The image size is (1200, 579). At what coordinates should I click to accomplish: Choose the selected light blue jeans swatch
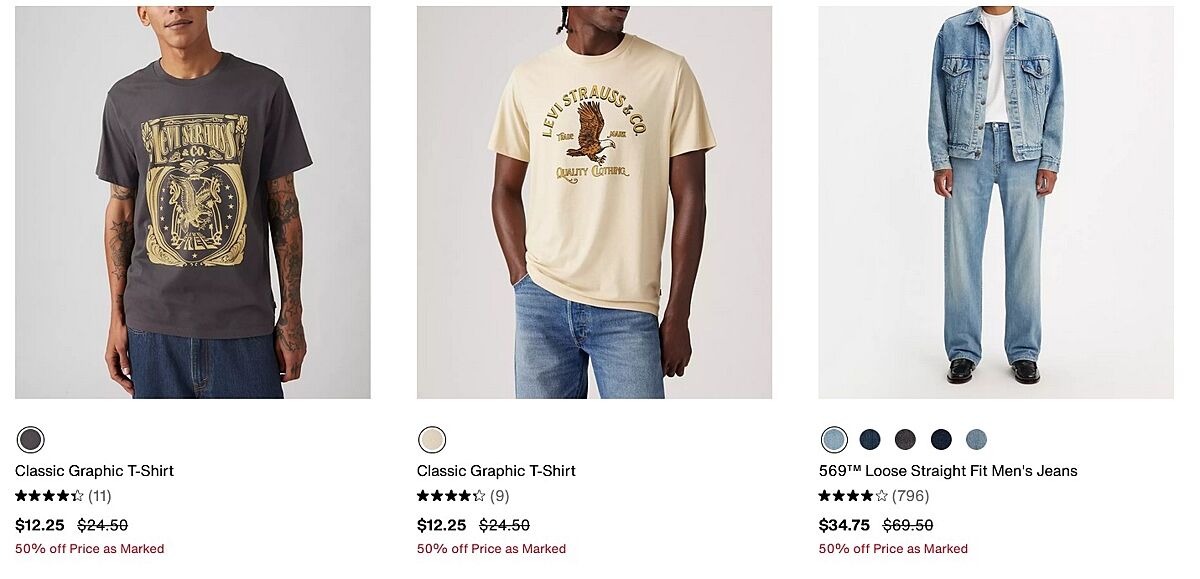(x=834, y=440)
